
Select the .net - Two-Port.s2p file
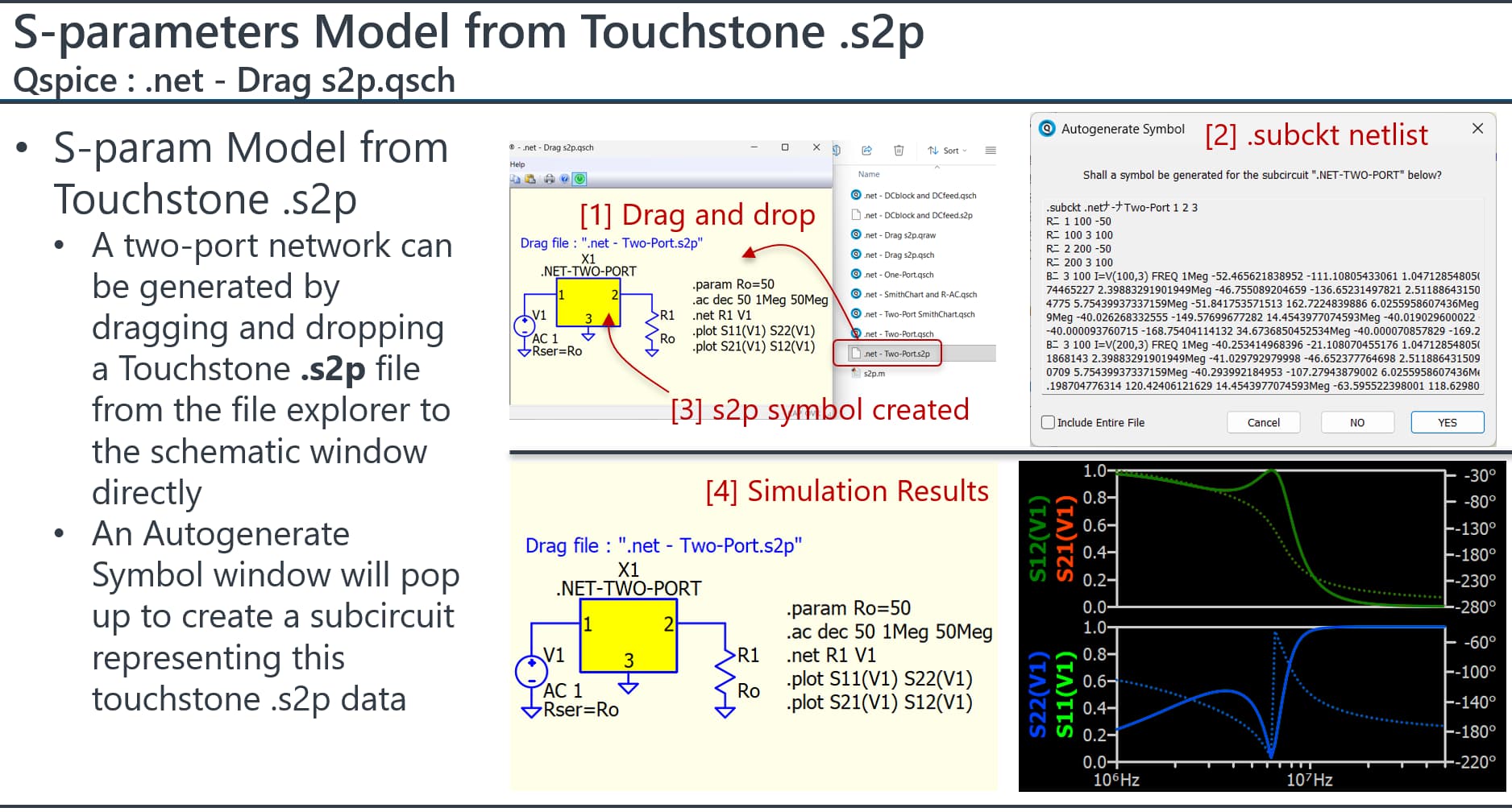[x=896, y=354]
